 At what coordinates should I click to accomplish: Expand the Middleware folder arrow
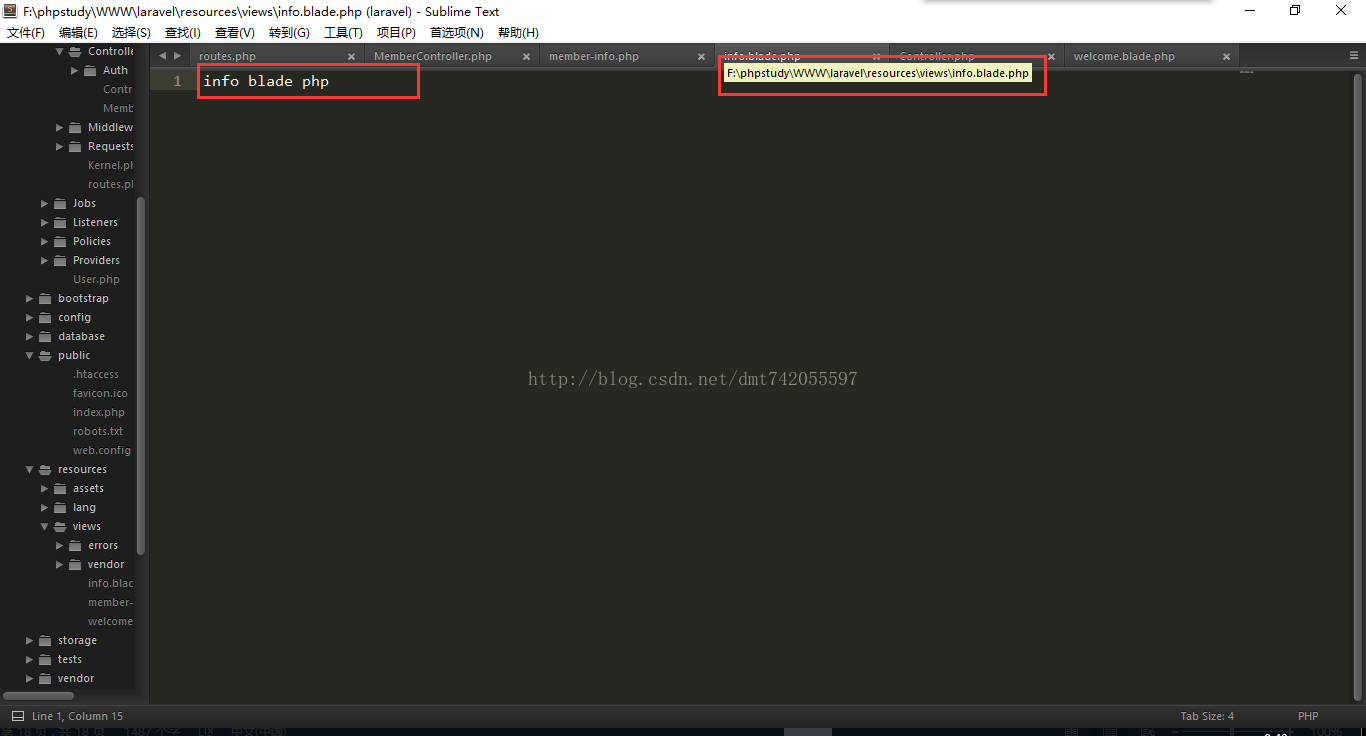click(x=60, y=128)
